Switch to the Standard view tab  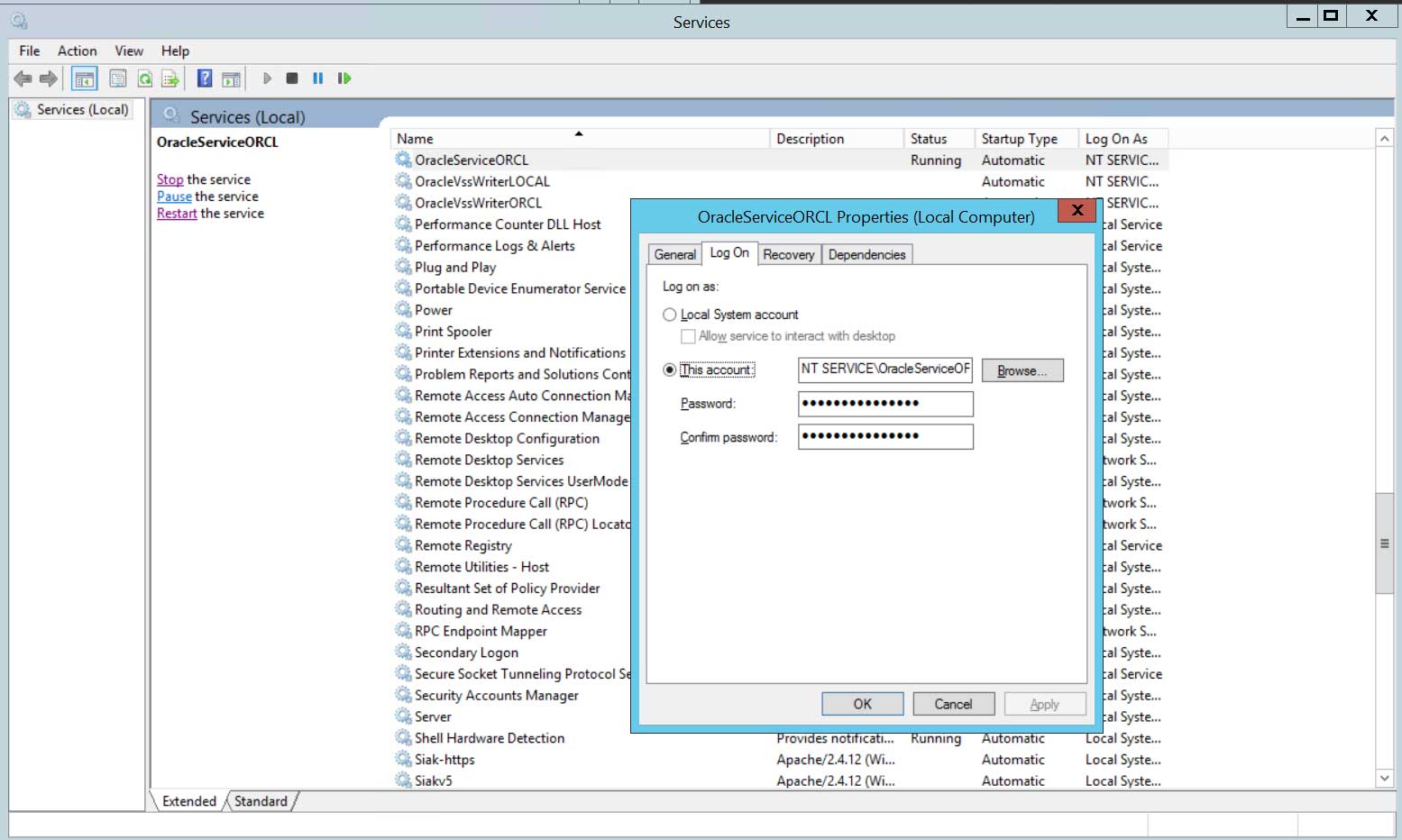pyautogui.click(x=261, y=801)
